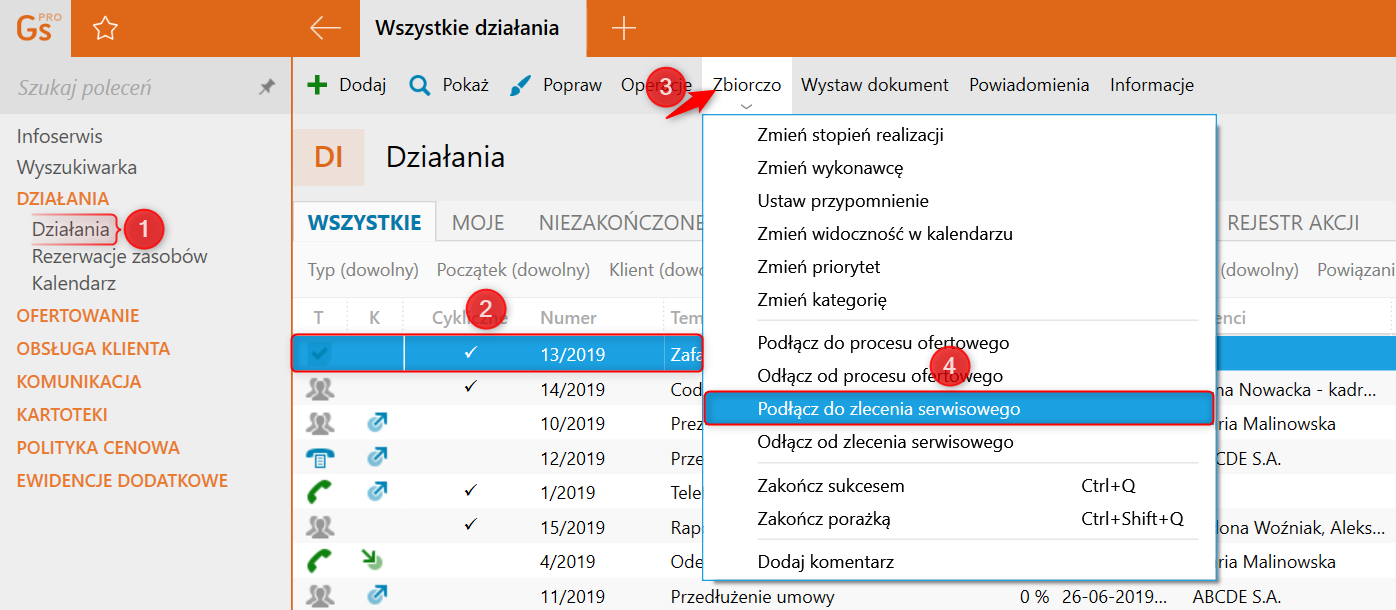Click the Gs PRO logo
The width and height of the screenshot is (1396, 610).
click(38, 28)
